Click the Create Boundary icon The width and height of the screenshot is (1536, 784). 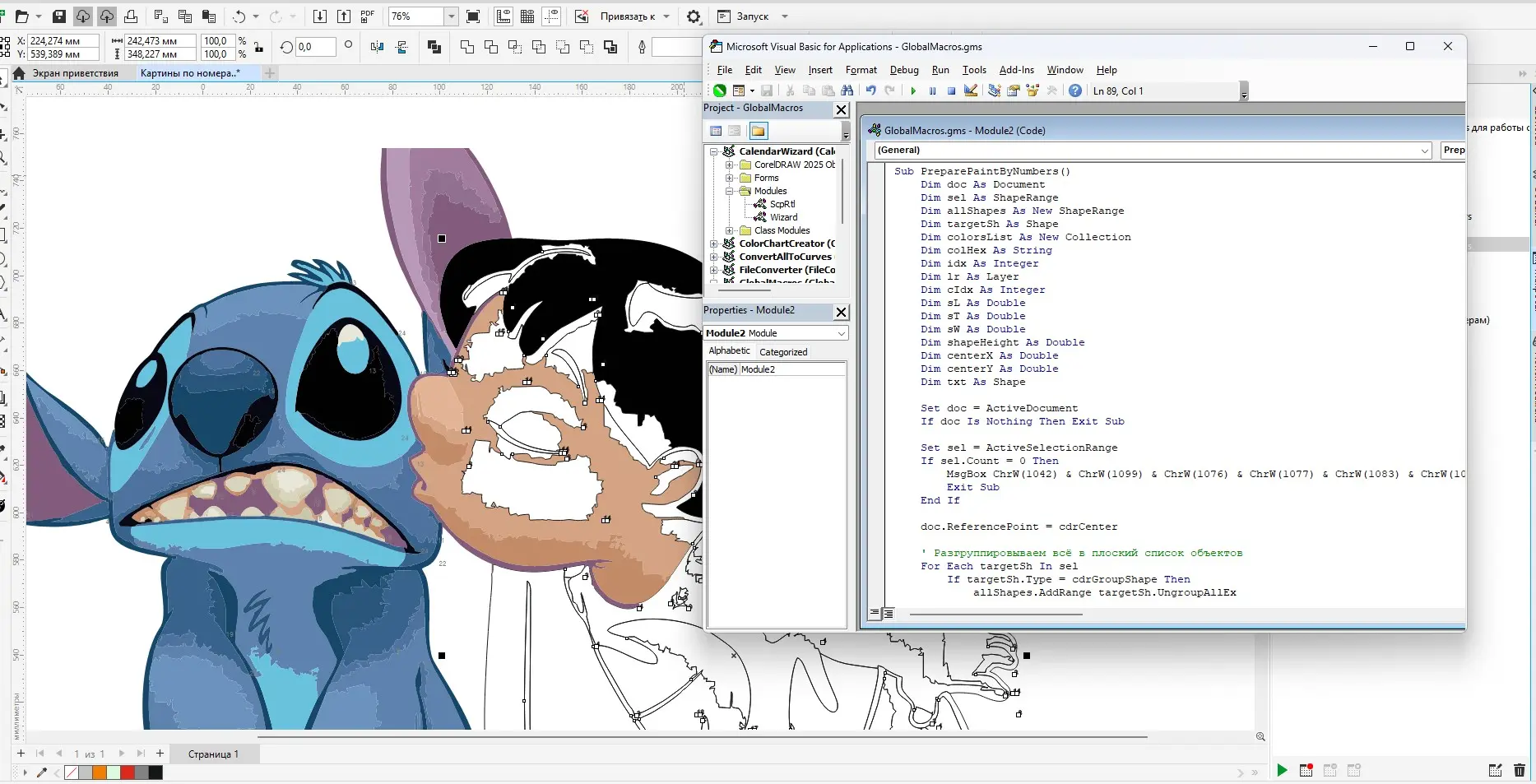coord(610,47)
